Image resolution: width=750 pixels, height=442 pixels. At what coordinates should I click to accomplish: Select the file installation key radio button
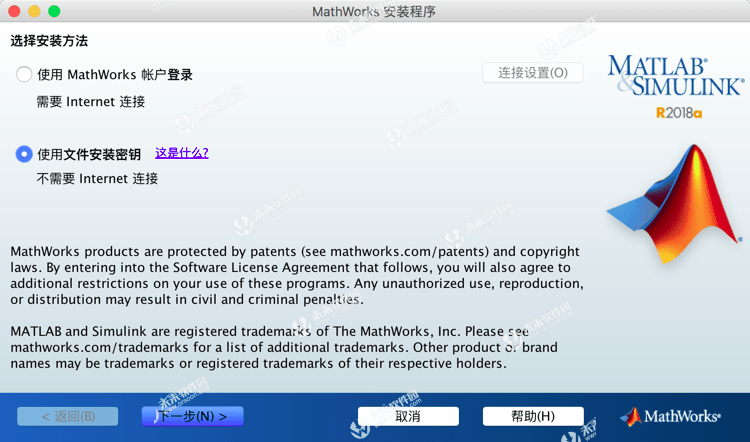tap(24, 154)
